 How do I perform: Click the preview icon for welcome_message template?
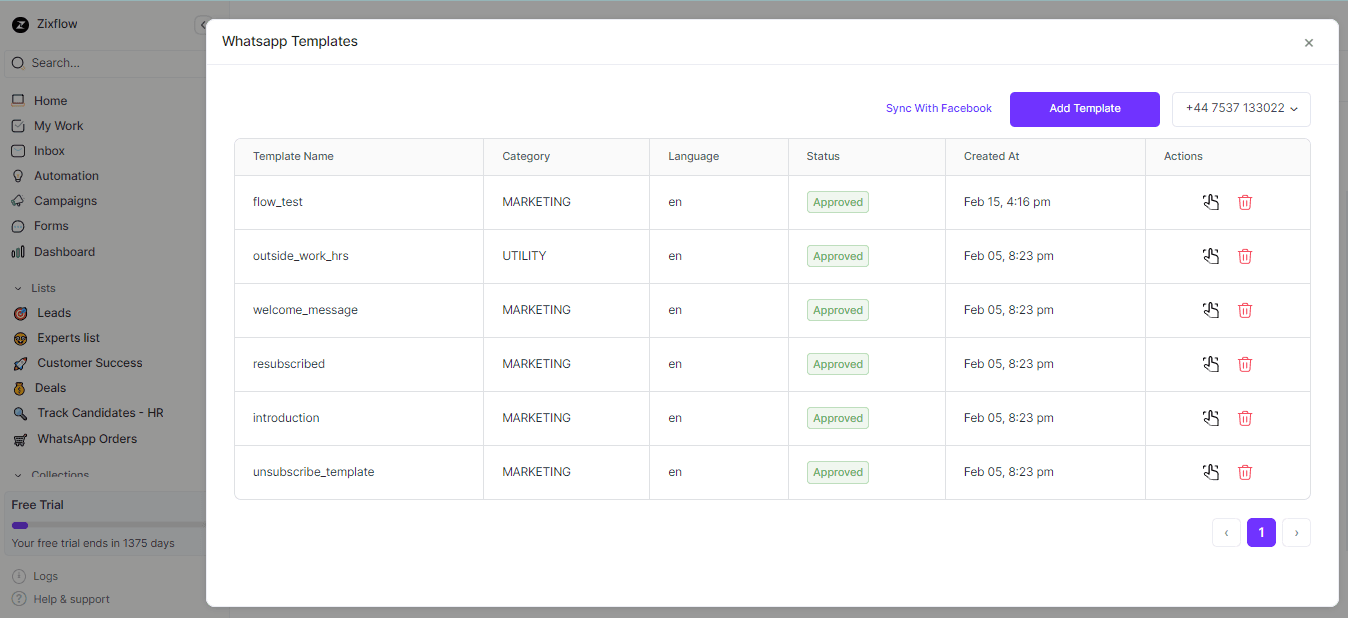tap(1211, 310)
